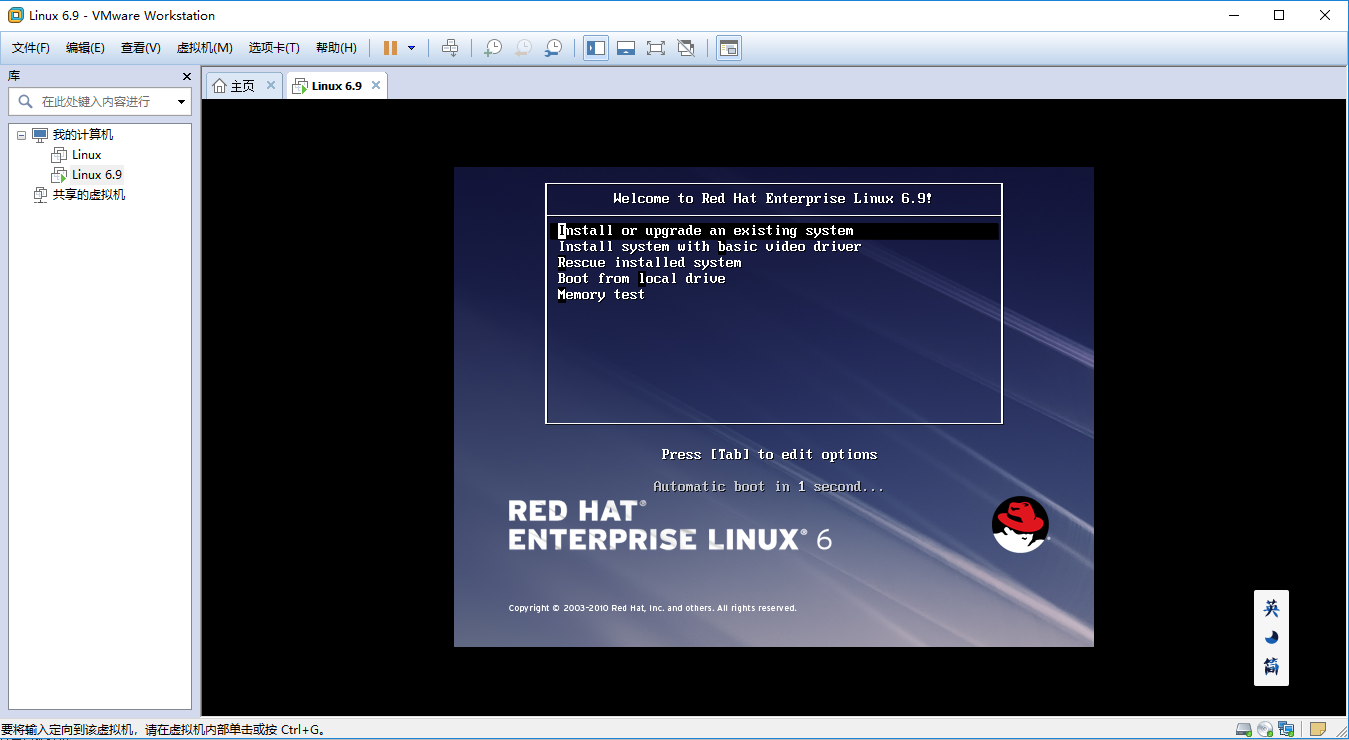
Task: Click the library search input field
Action: [100, 101]
